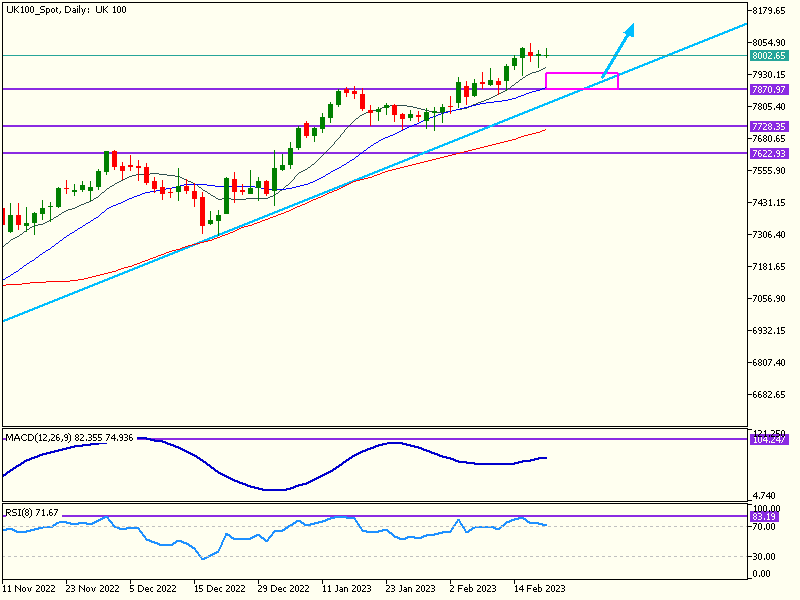The image size is (800, 600).
Task: Click the 6682.65 price scale label
Action: coord(772,395)
